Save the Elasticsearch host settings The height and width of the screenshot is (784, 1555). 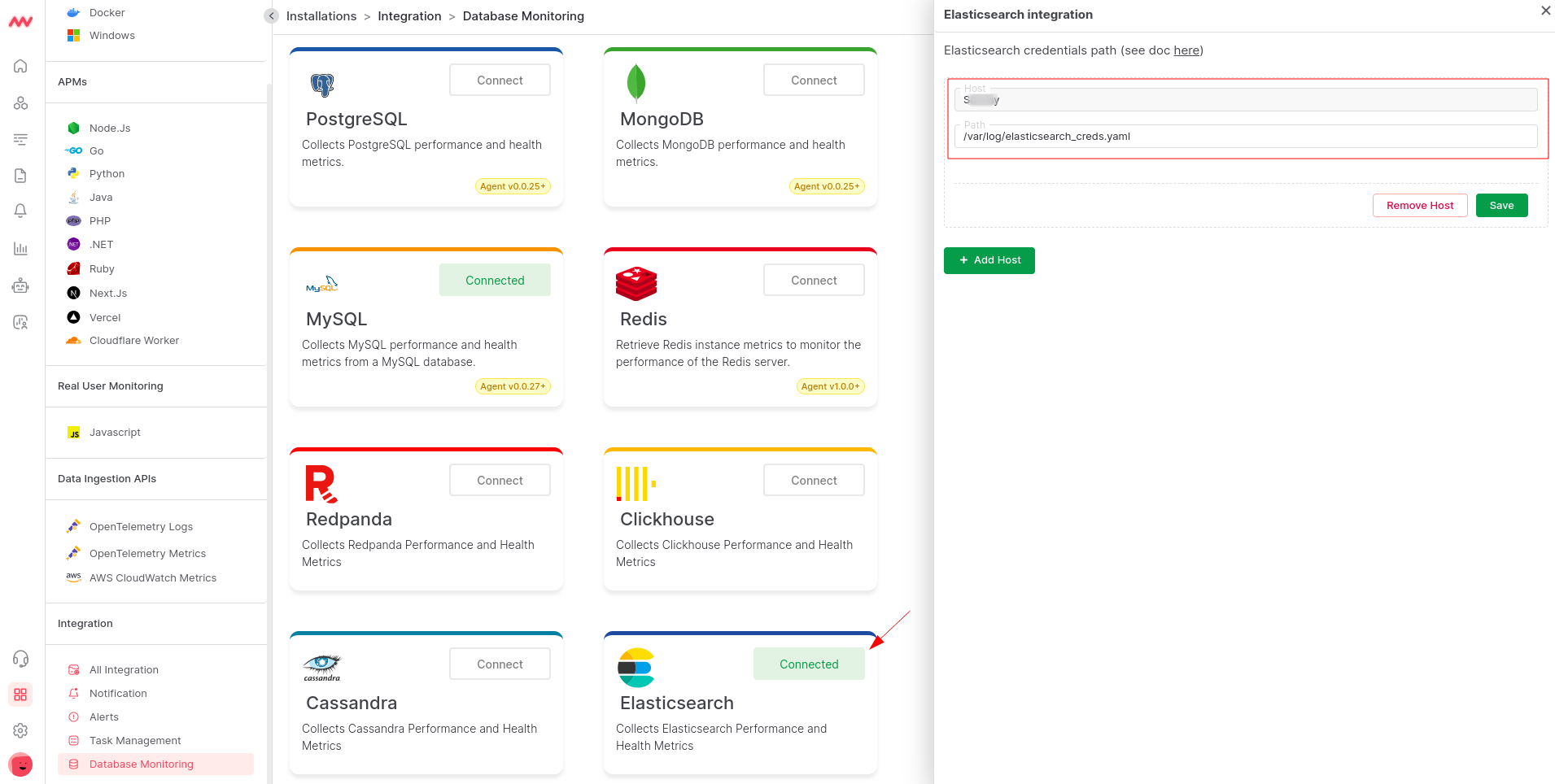click(1501, 205)
